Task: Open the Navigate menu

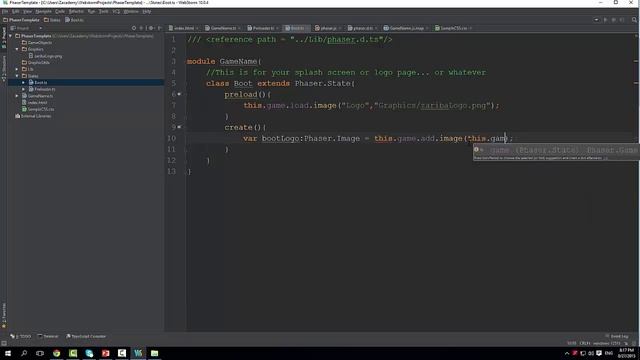Action: (43, 11)
